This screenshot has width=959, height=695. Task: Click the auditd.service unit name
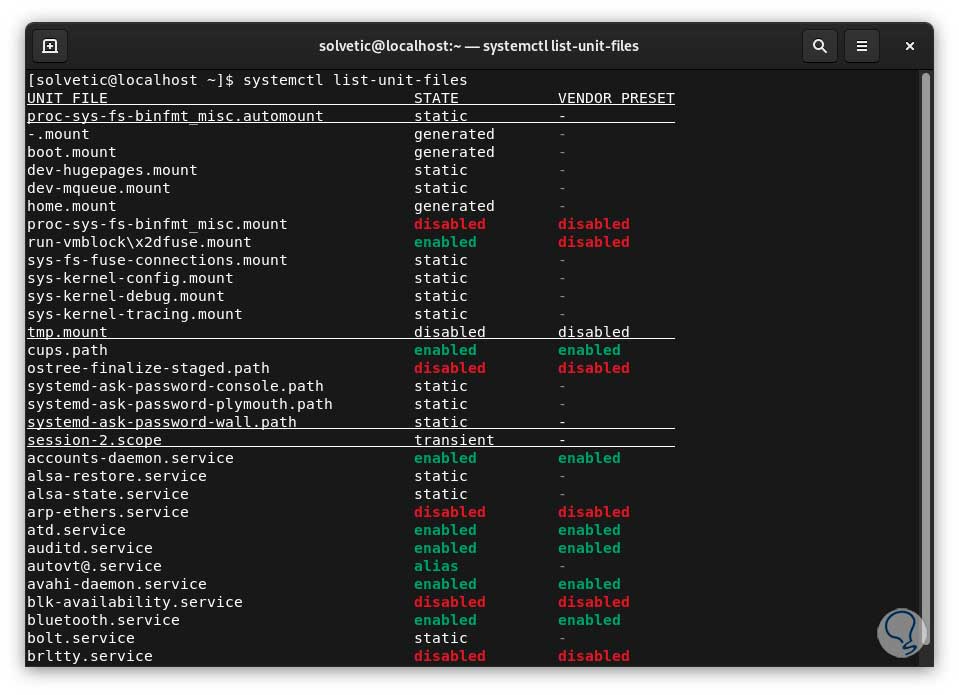(x=90, y=548)
